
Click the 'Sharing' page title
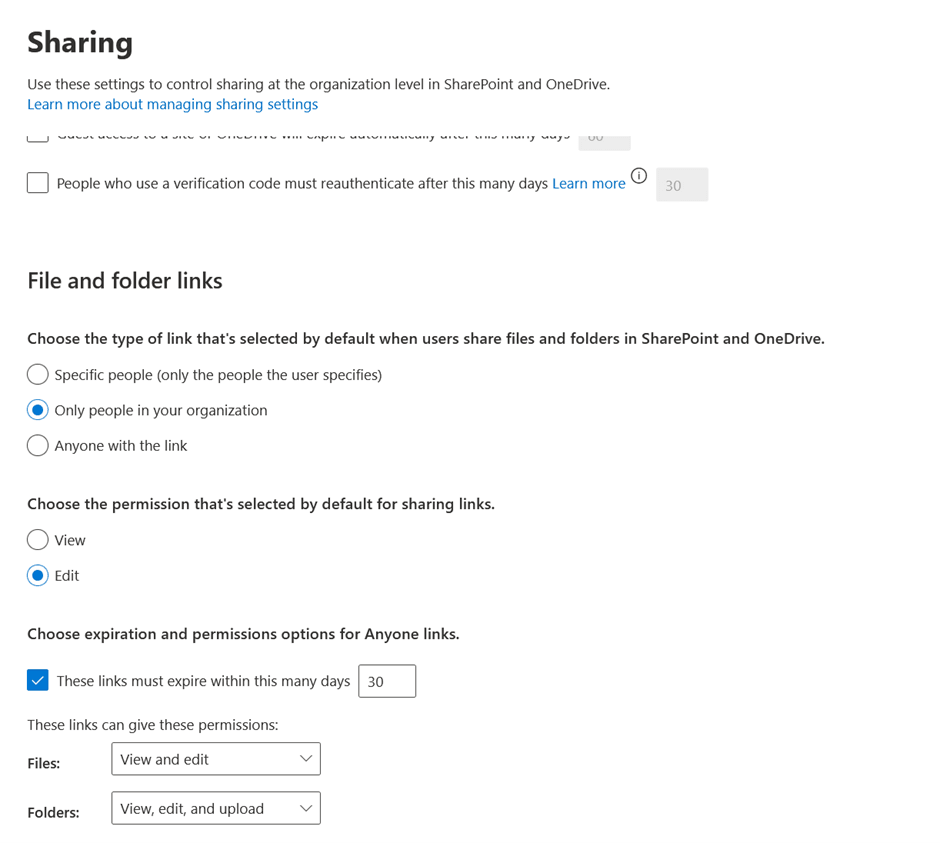(x=79, y=42)
